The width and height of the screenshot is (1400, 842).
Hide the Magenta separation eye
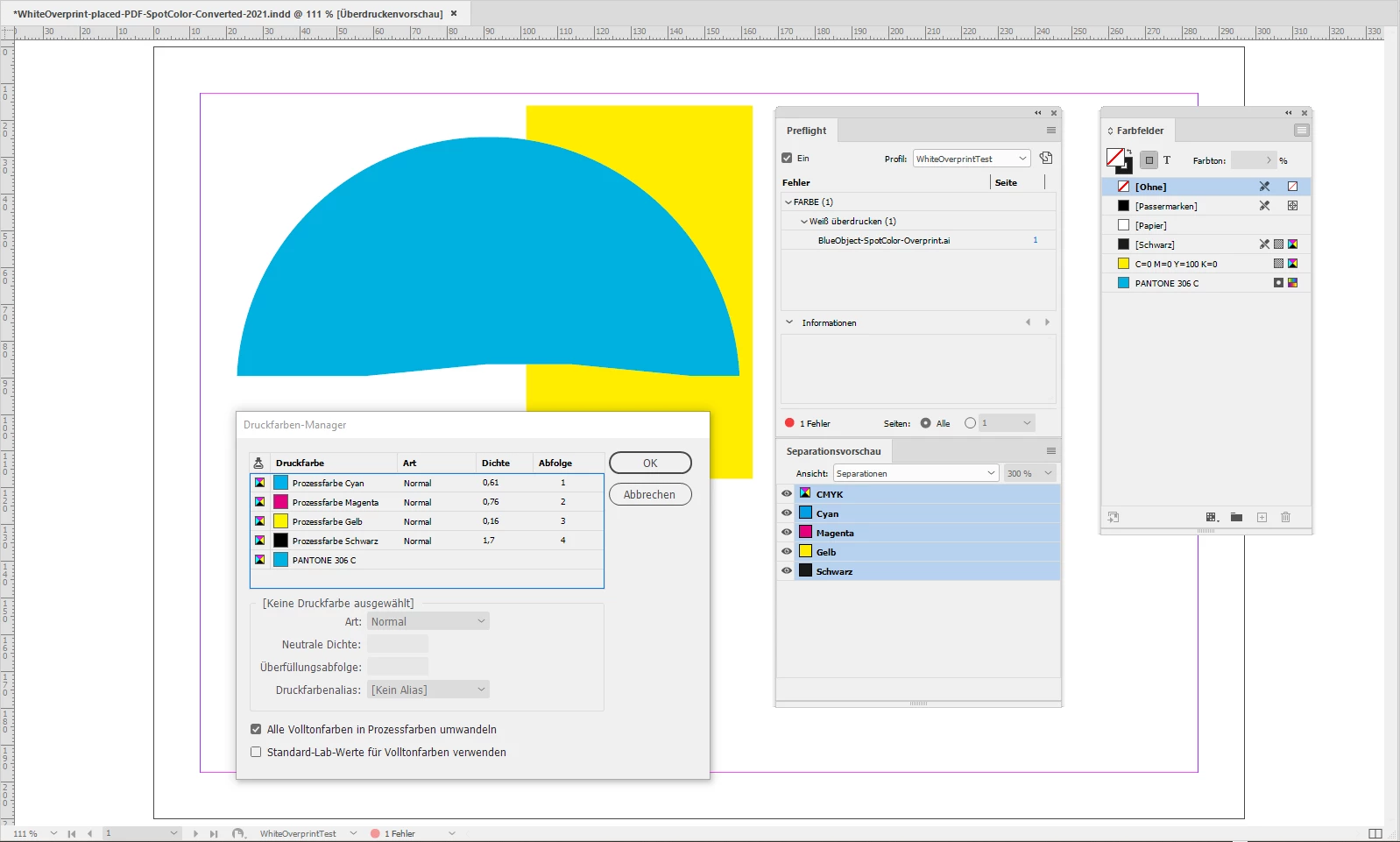coord(787,533)
